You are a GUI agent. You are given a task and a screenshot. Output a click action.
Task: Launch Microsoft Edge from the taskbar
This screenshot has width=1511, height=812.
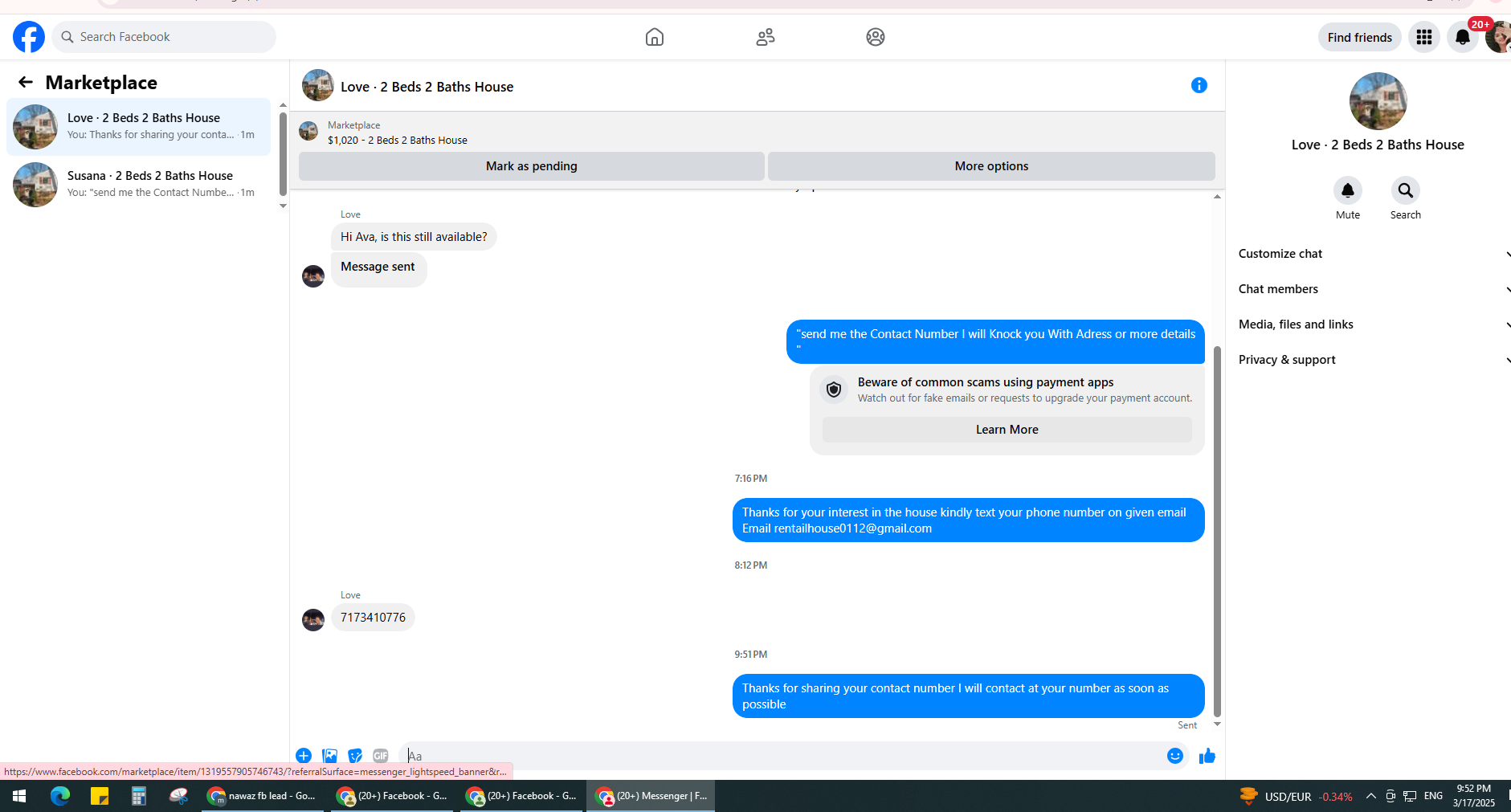point(60,796)
